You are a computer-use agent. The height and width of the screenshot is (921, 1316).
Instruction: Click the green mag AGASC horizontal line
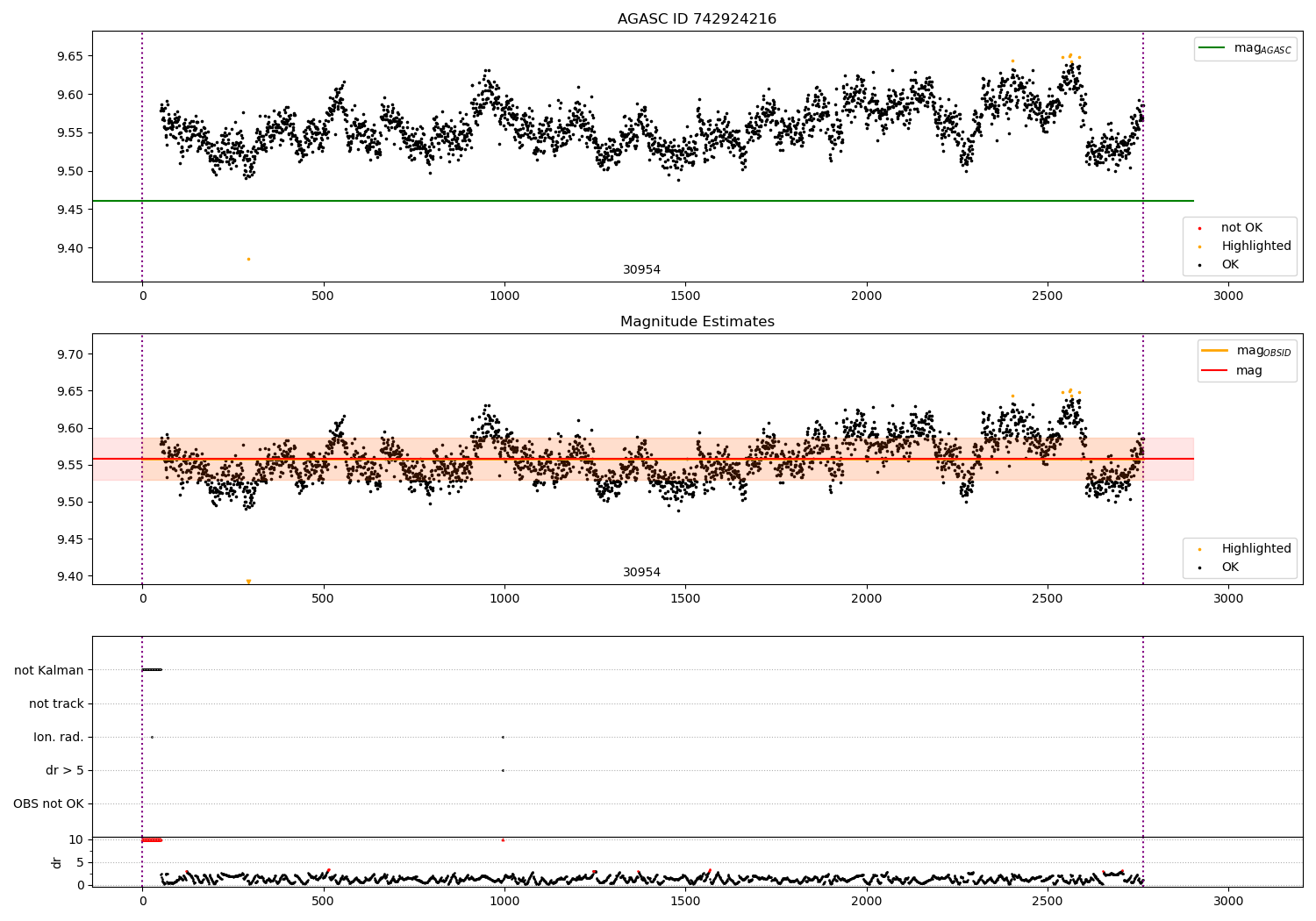(x=643, y=201)
